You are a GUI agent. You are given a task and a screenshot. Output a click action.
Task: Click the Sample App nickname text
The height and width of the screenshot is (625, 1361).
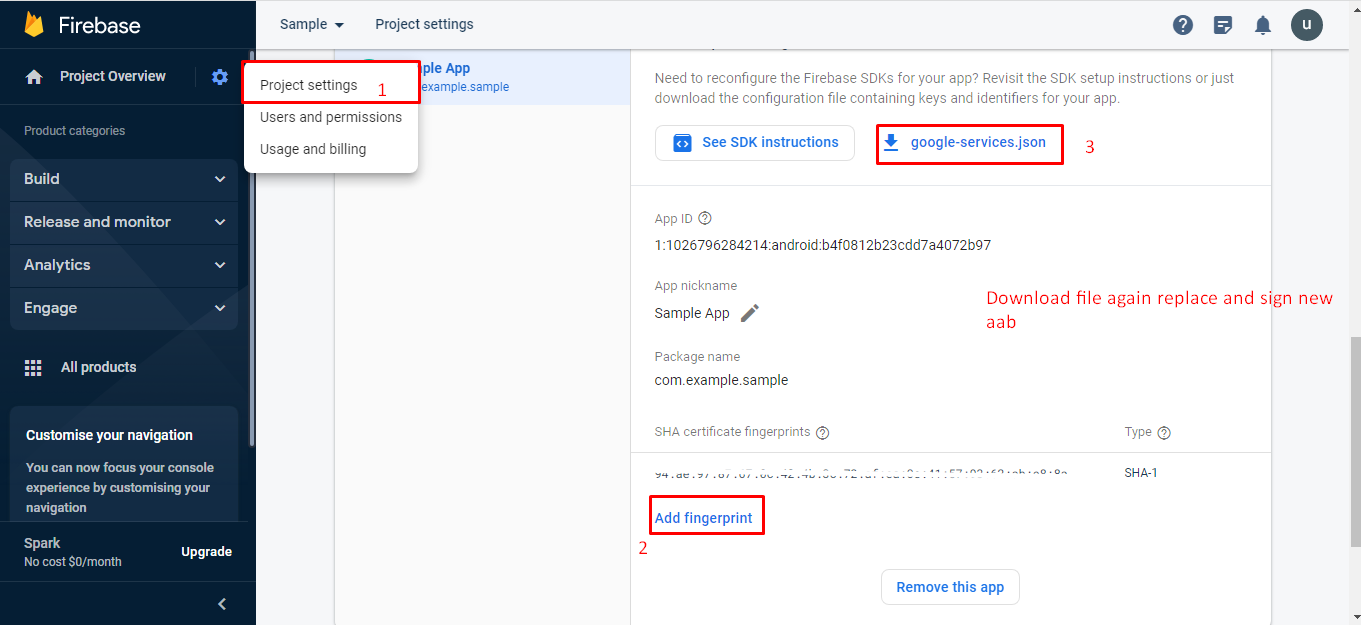point(692,313)
